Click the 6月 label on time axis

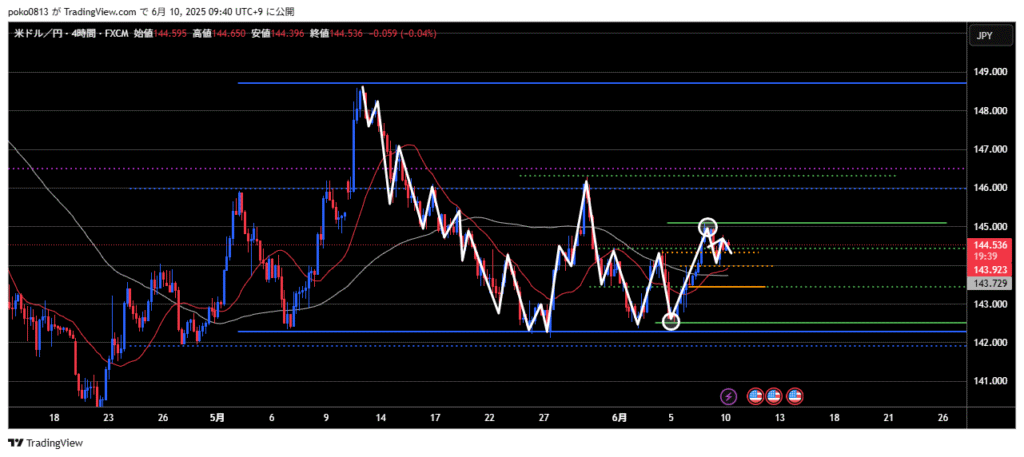(621, 416)
